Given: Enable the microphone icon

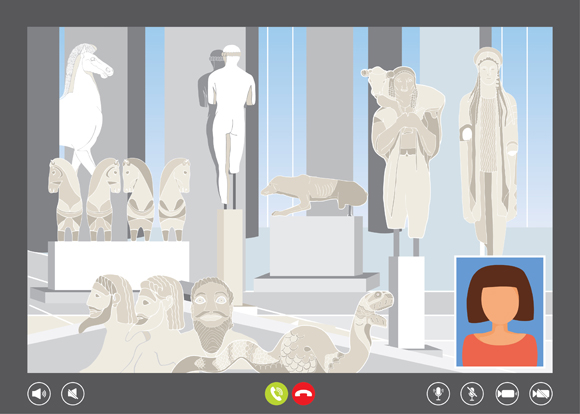Looking at the screenshot, I should 438,394.
